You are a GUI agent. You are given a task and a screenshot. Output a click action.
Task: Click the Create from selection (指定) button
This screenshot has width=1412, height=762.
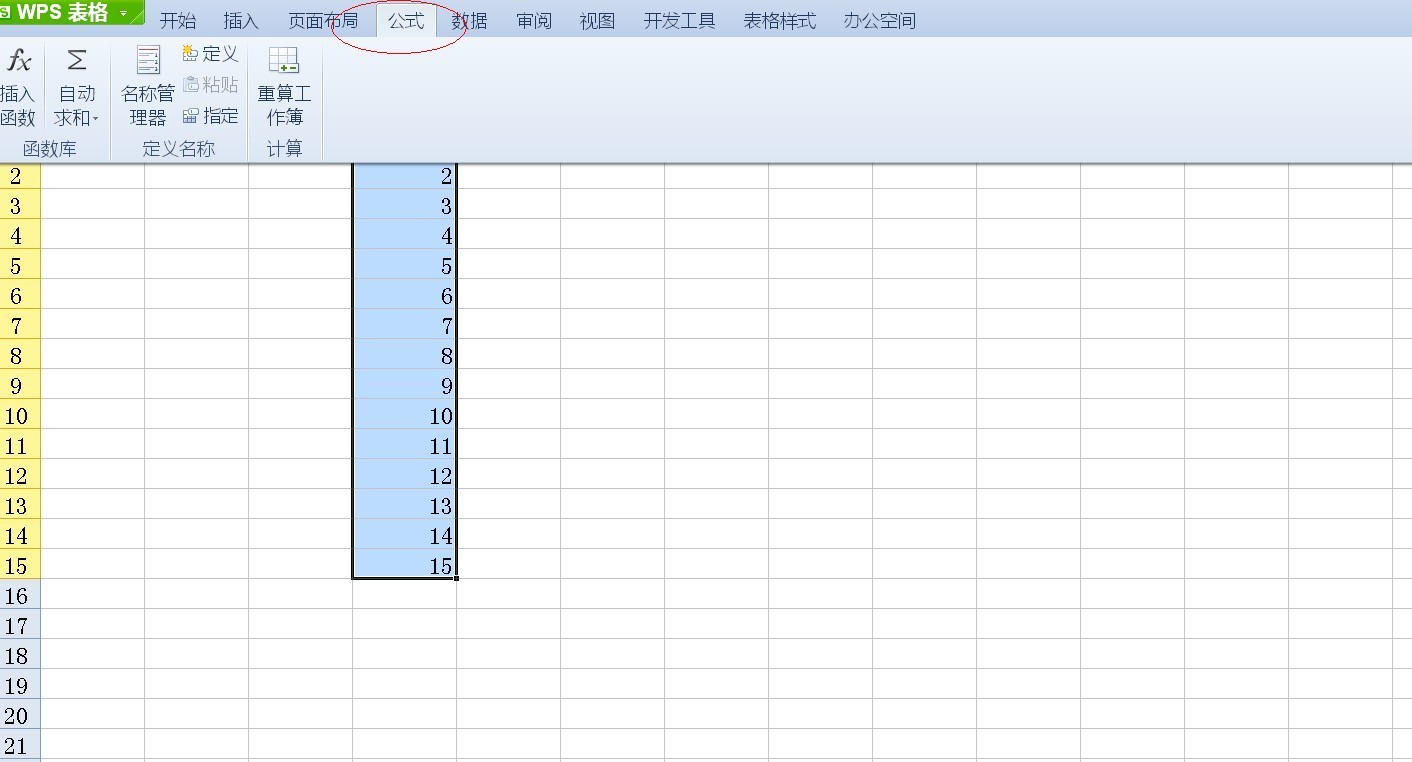pyautogui.click(x=211, y=116)
